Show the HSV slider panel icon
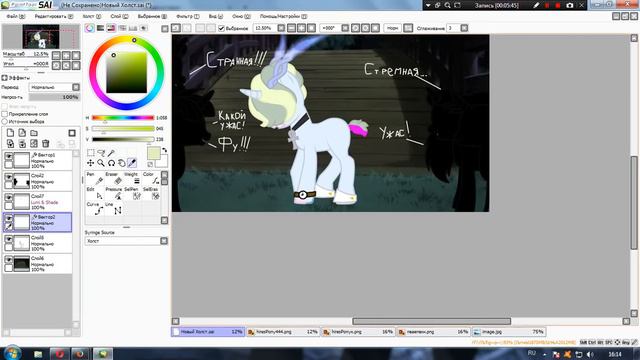640x360 pixels. coord(111,28)
